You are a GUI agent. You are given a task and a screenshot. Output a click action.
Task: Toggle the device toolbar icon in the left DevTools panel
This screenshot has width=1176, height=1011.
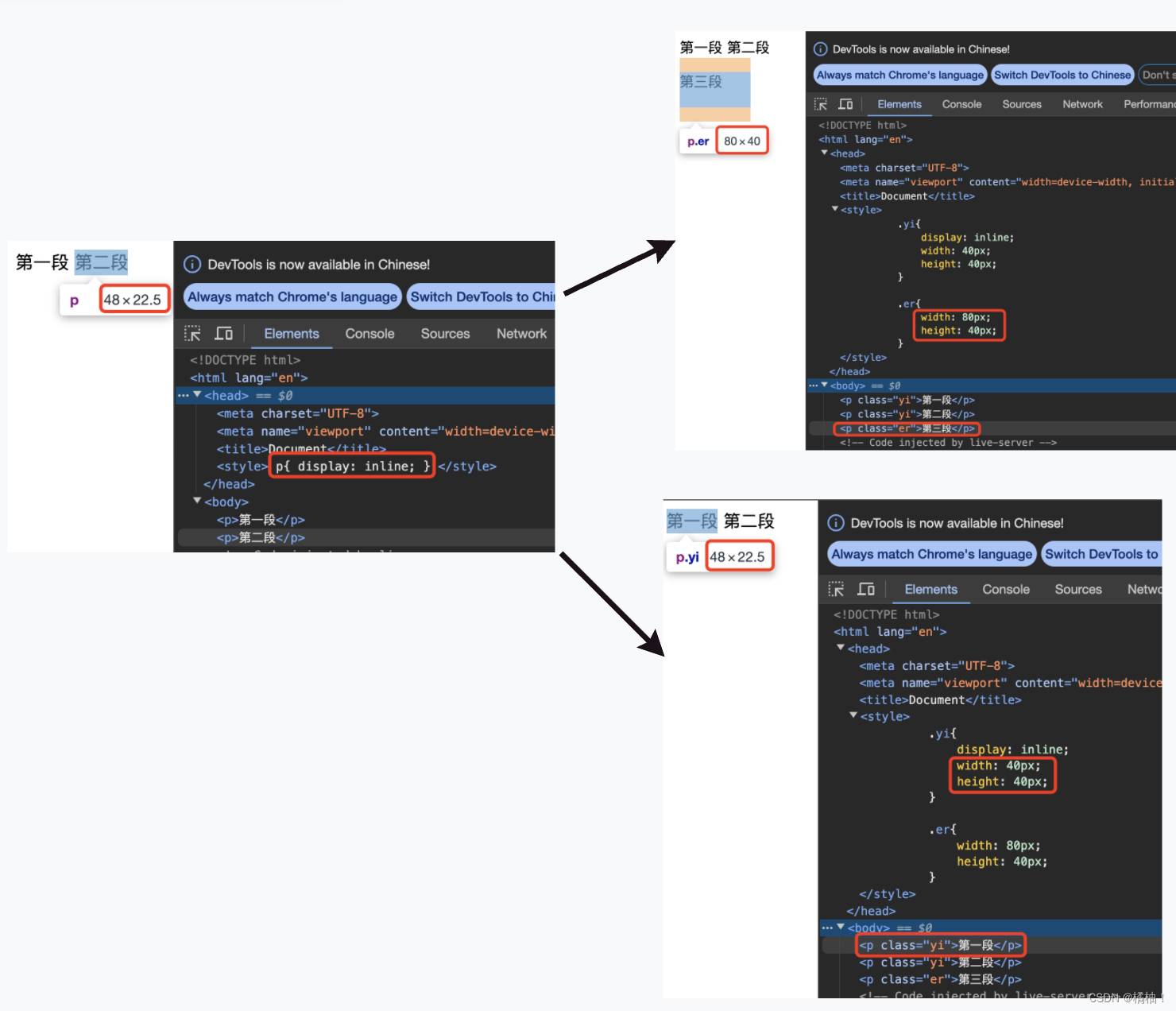224,334
